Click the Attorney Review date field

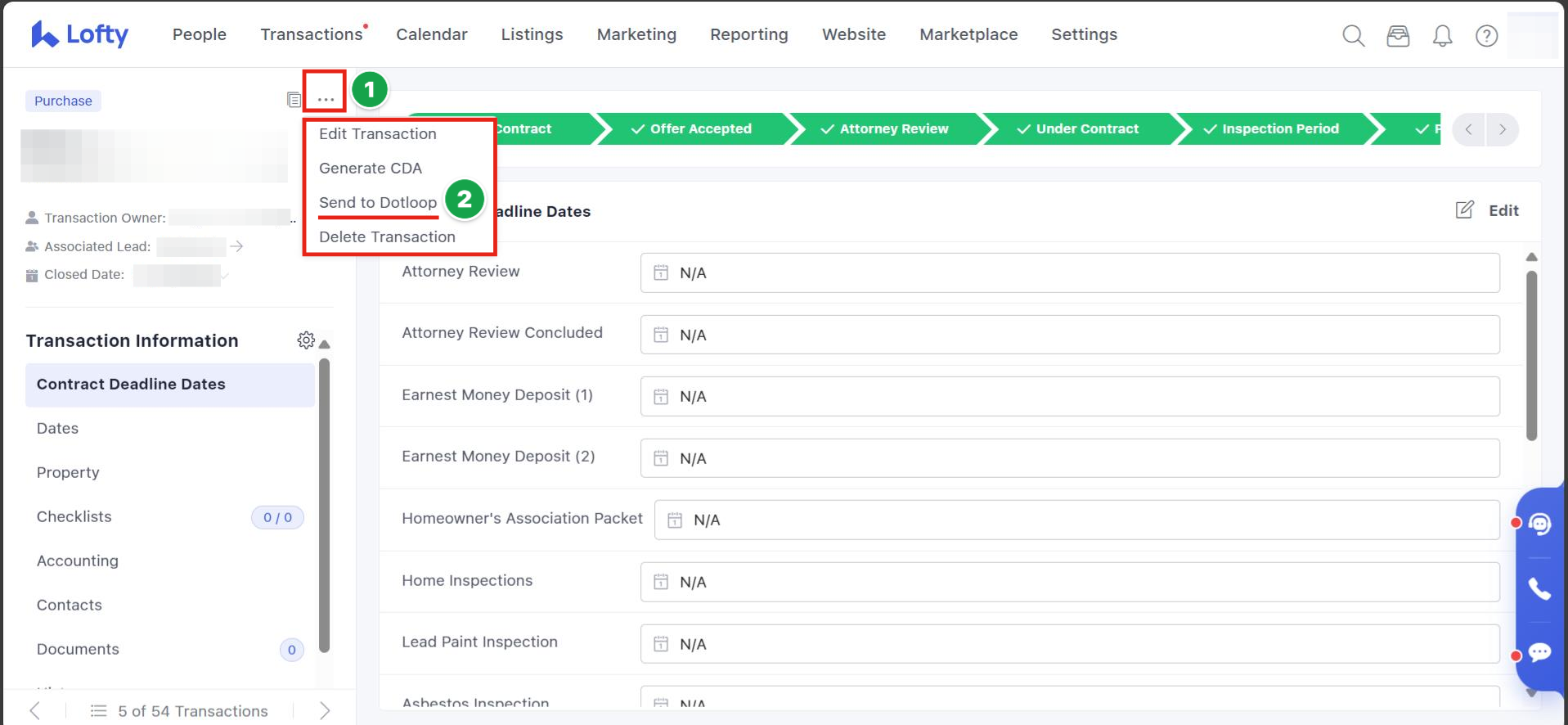pos(1069,273)
